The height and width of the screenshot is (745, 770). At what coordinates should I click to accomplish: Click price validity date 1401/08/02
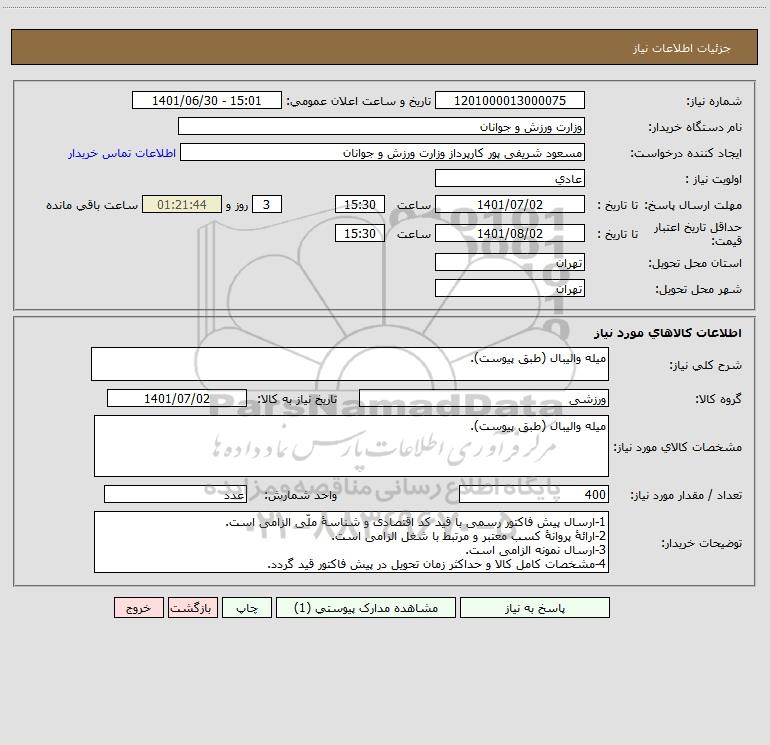510,233
